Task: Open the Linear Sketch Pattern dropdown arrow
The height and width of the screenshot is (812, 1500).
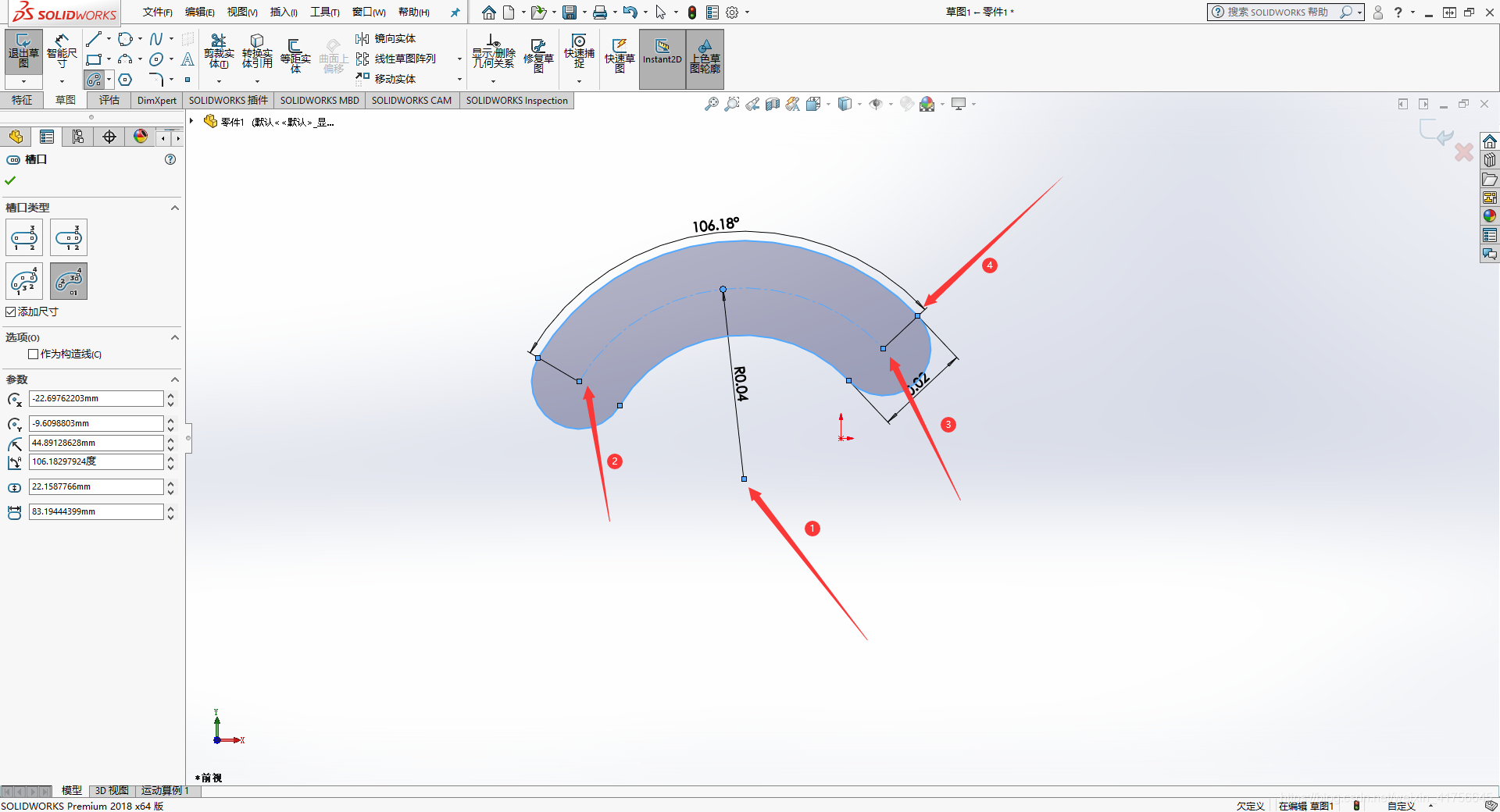Action: coord(459,59)
